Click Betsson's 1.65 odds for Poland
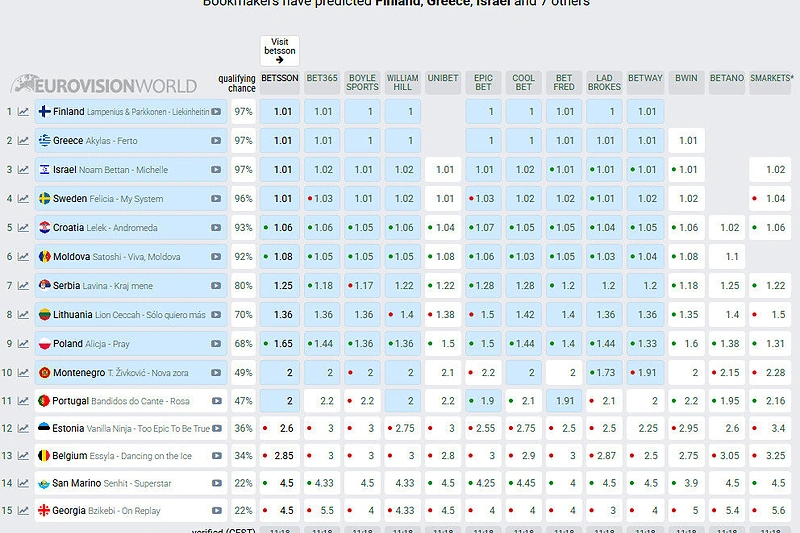 (280, 344)
